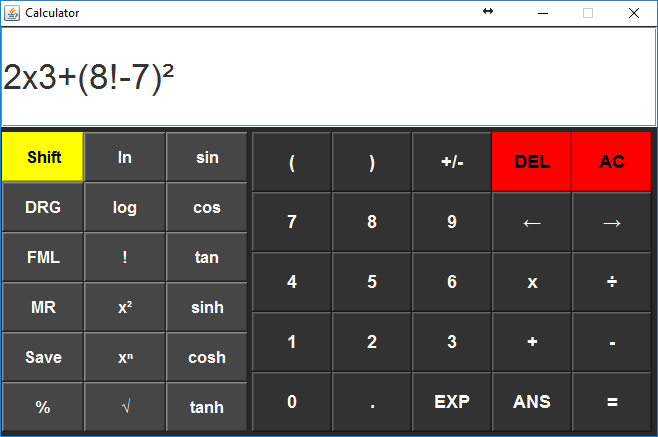Toggle the yellow Shift key
The image size is (658, 437).
[43, 157]
